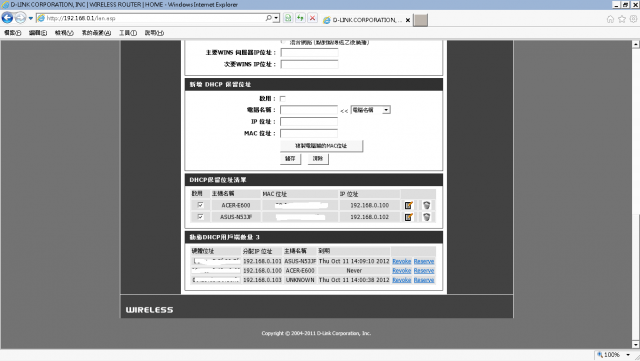
Task: Open a new blank tab
Action: pyautogui.click(x=420, y=20)
